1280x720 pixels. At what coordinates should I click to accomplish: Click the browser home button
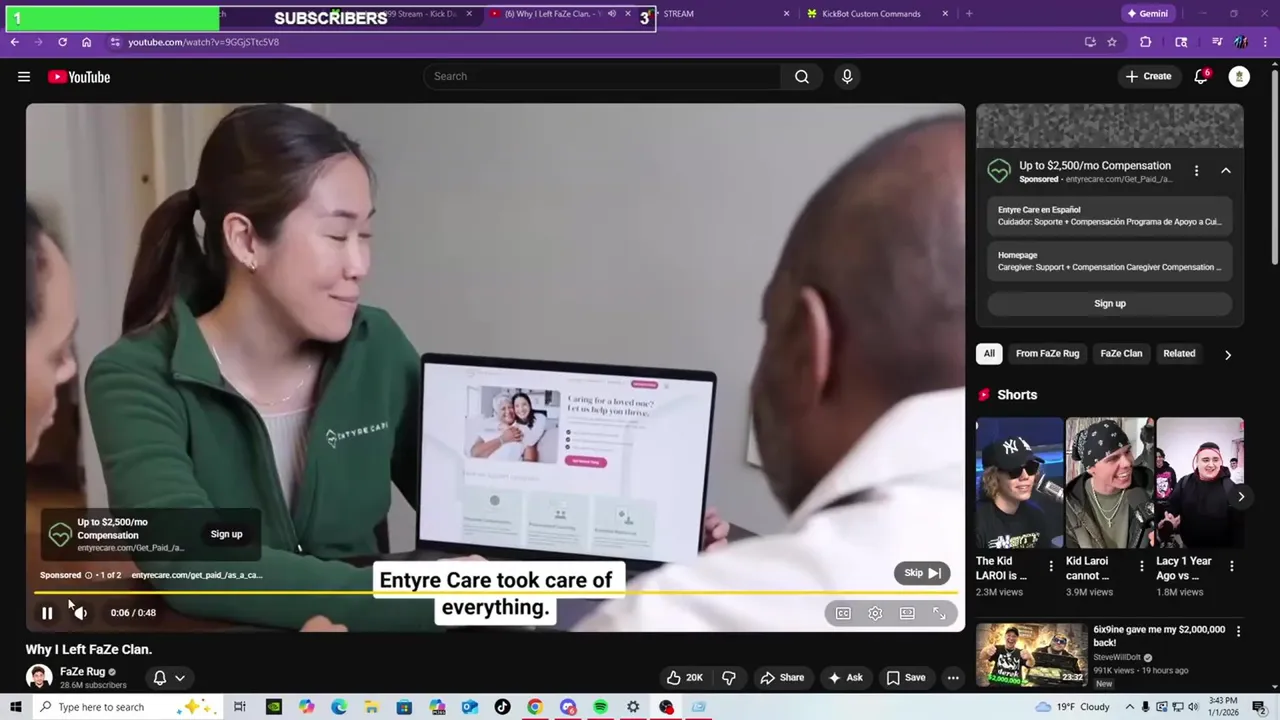[x=86, y=42]
